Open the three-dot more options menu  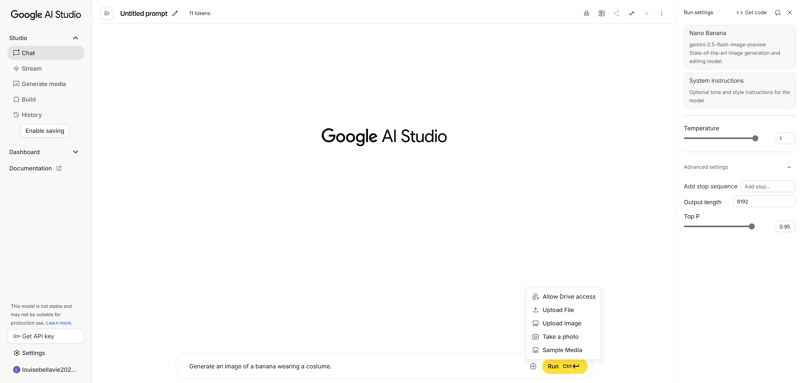pos(662,13)
